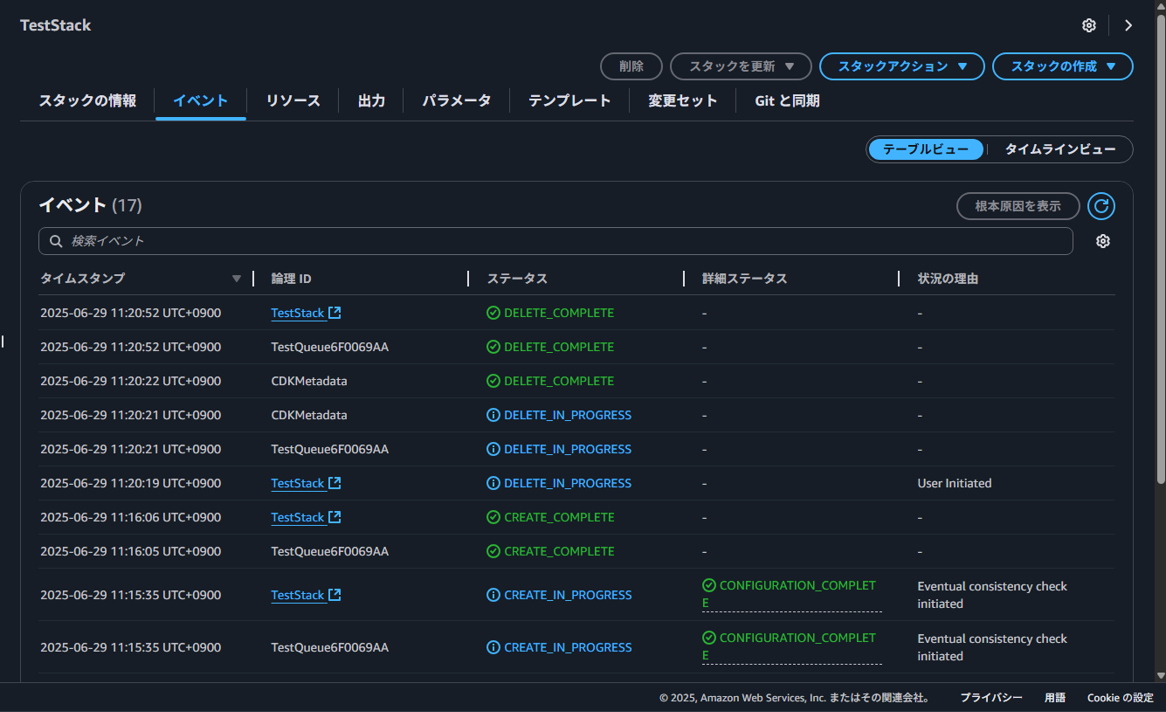
Task: Click the right chevron arrow at top right
Action: pos(1128,25)
